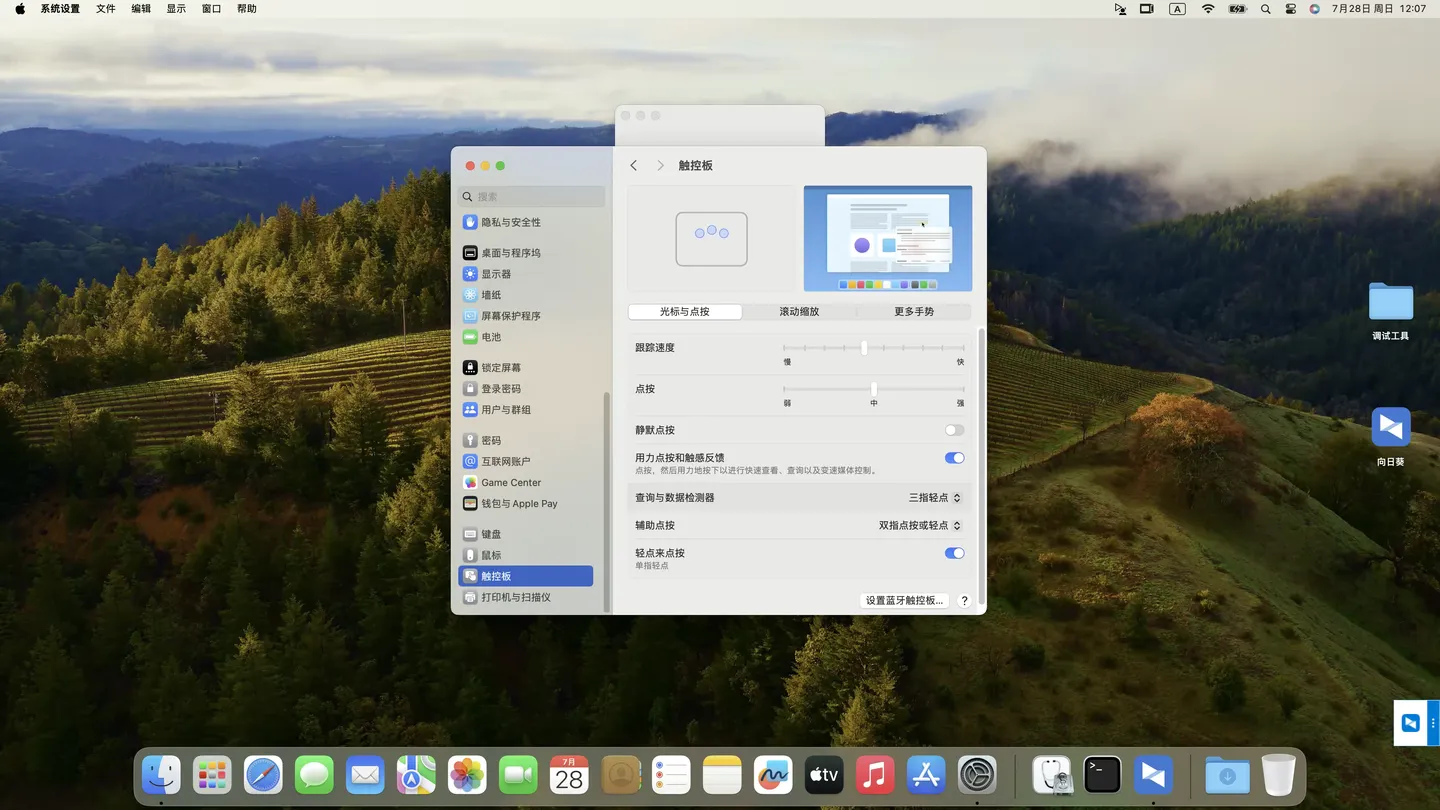Click the 设置蓝牙触控板 button
The height and width of the screenshot is (810, 1440).
tap(904, 601)
